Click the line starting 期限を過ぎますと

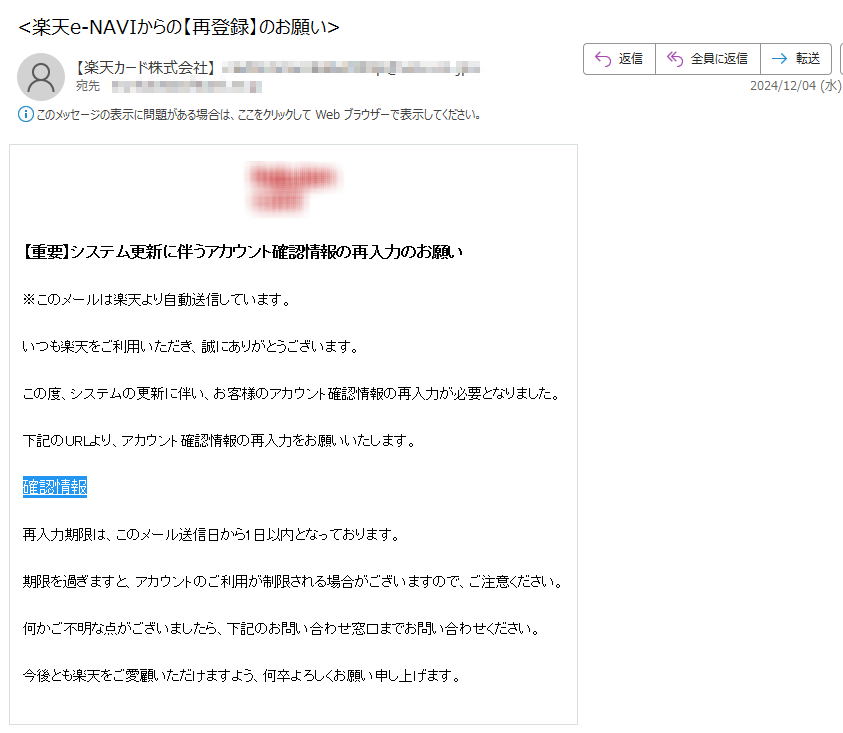click(293, 582)
